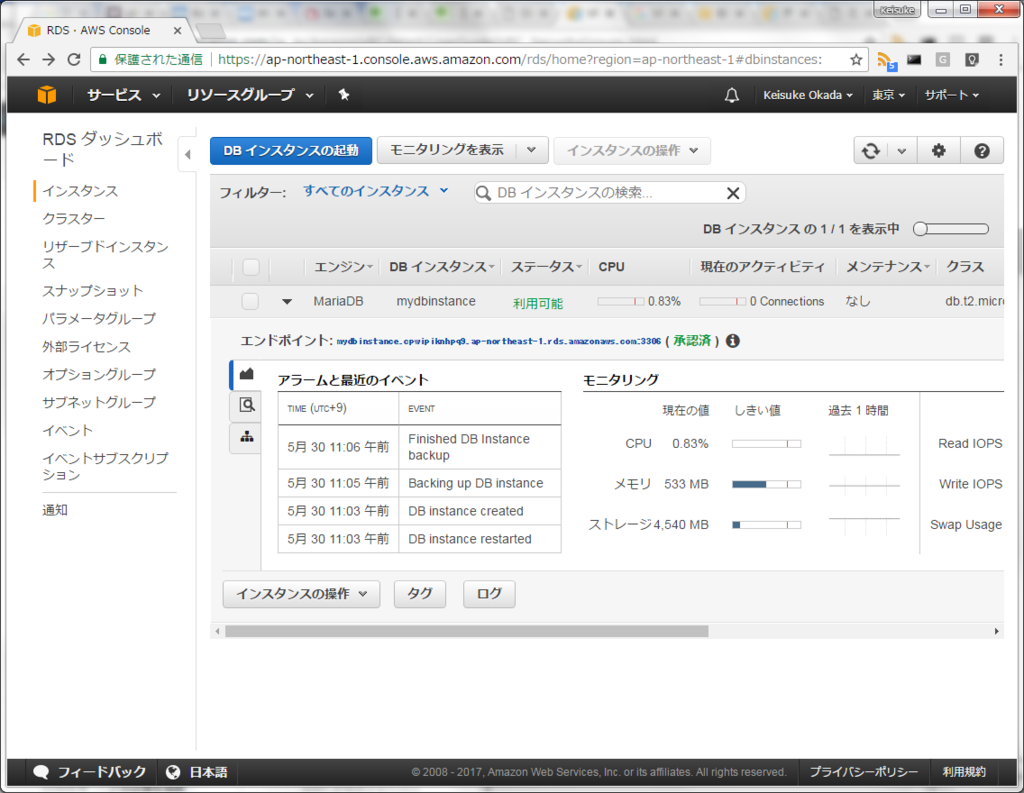Click the DB インスタンスの起動 button

[x=291, y=150]
